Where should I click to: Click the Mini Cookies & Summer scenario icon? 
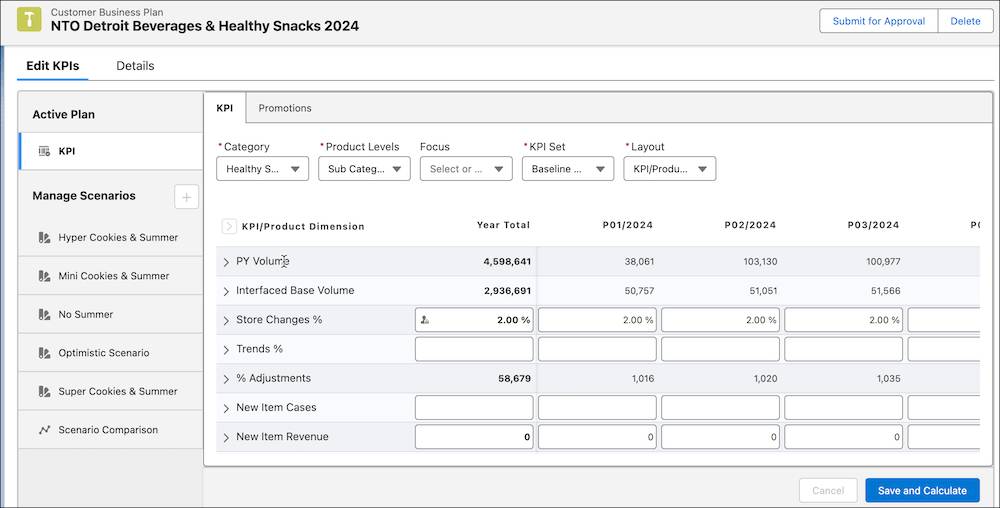[x=44, y=276]
